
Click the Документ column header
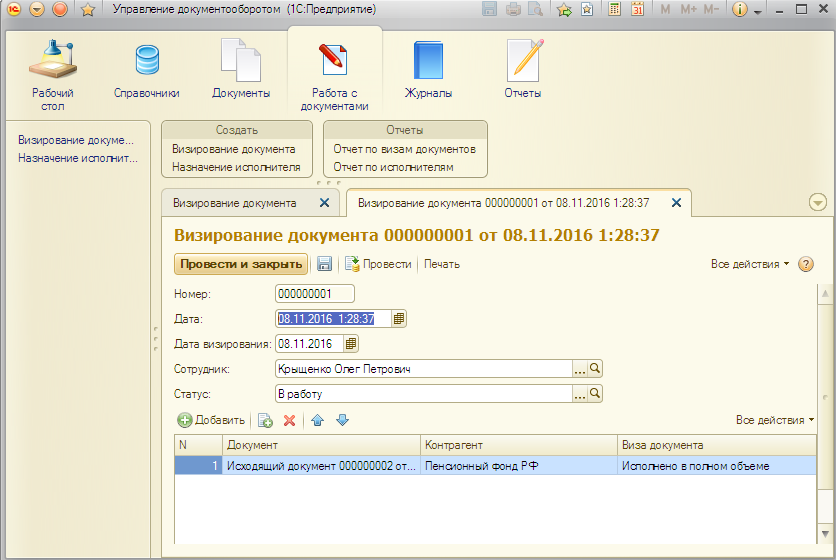point(321,445)
